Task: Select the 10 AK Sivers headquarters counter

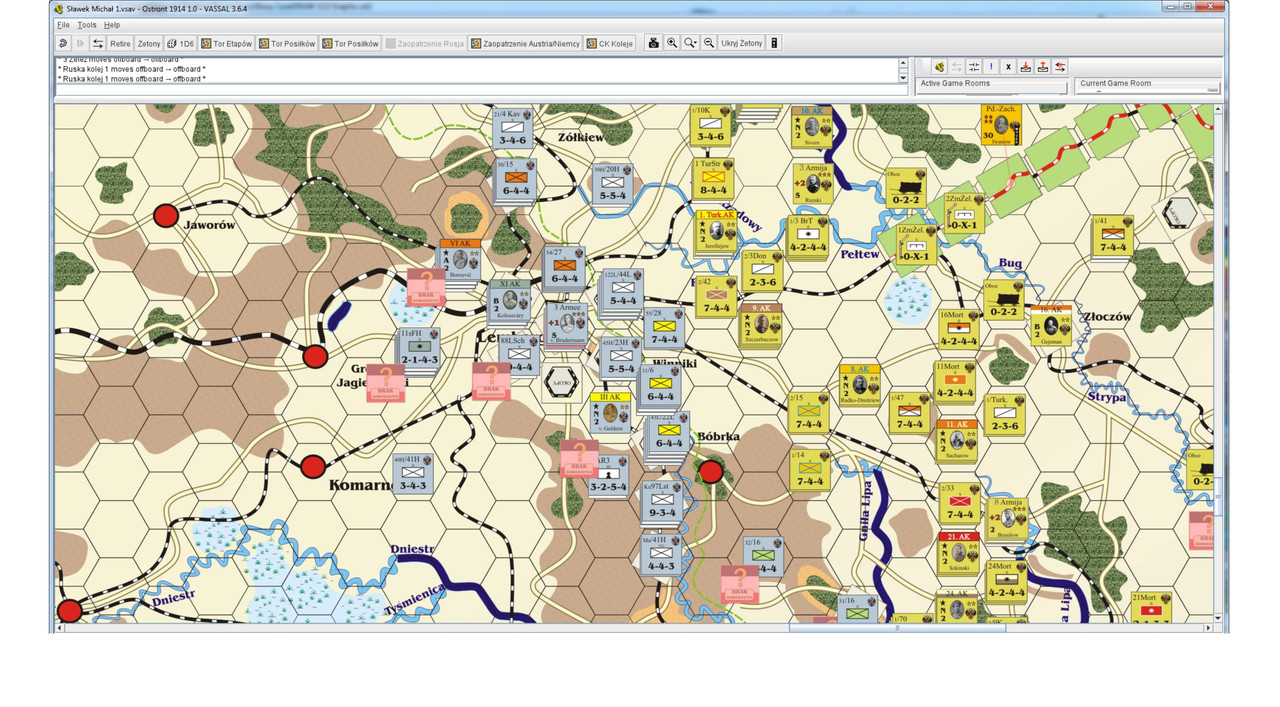Action: point(811,127)
